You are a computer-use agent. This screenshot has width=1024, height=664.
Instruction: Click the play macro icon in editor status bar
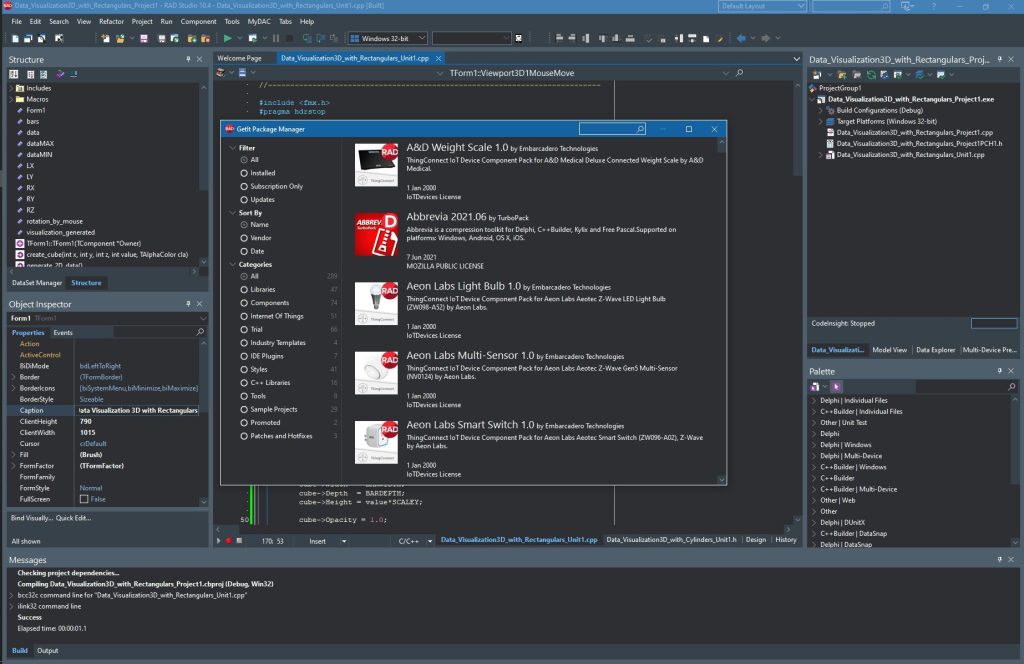tap(219, 541)
